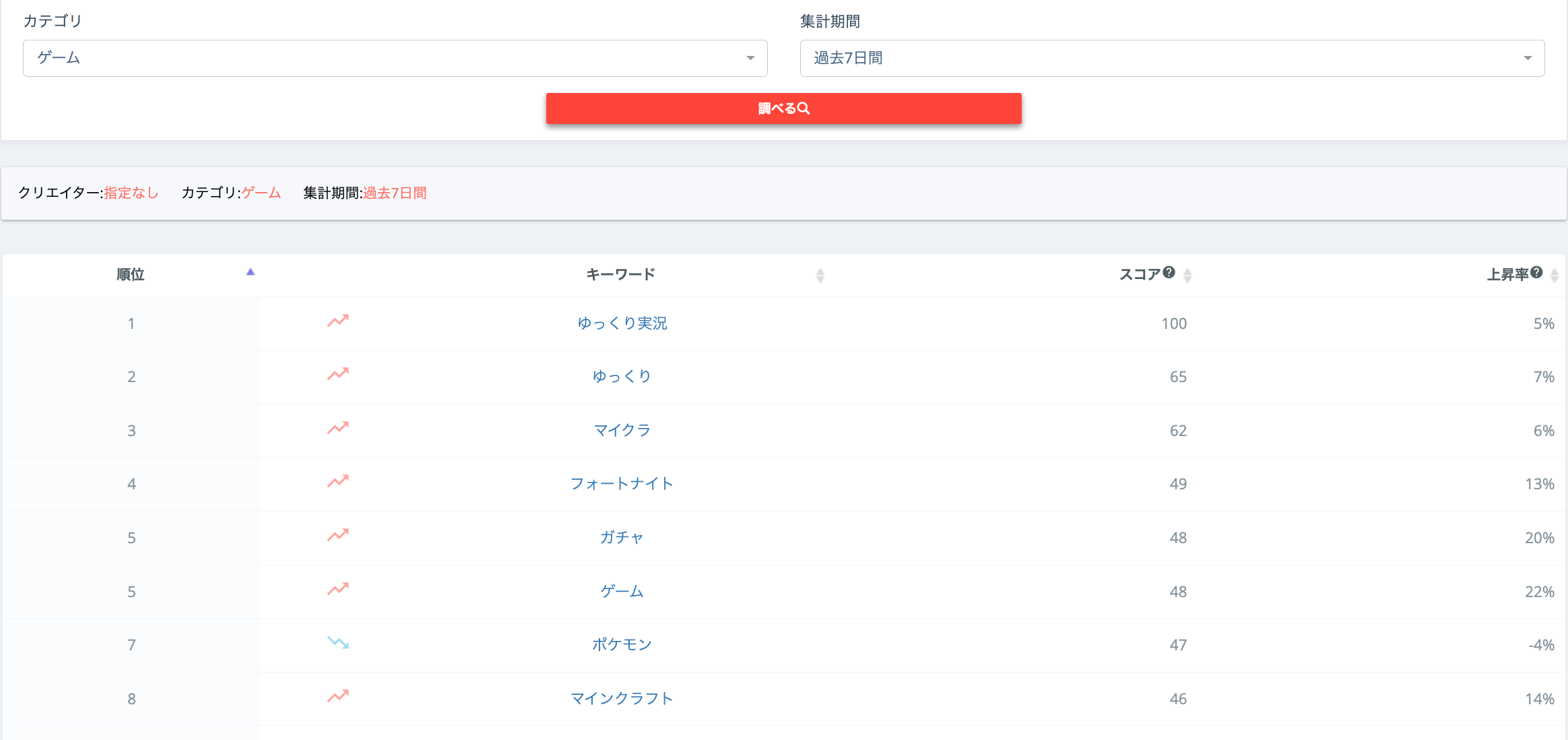The height and width of the screenshot is (740, 1568).
Task: Open the ポケモン keyword link
Action: click(x=622, y=645)
